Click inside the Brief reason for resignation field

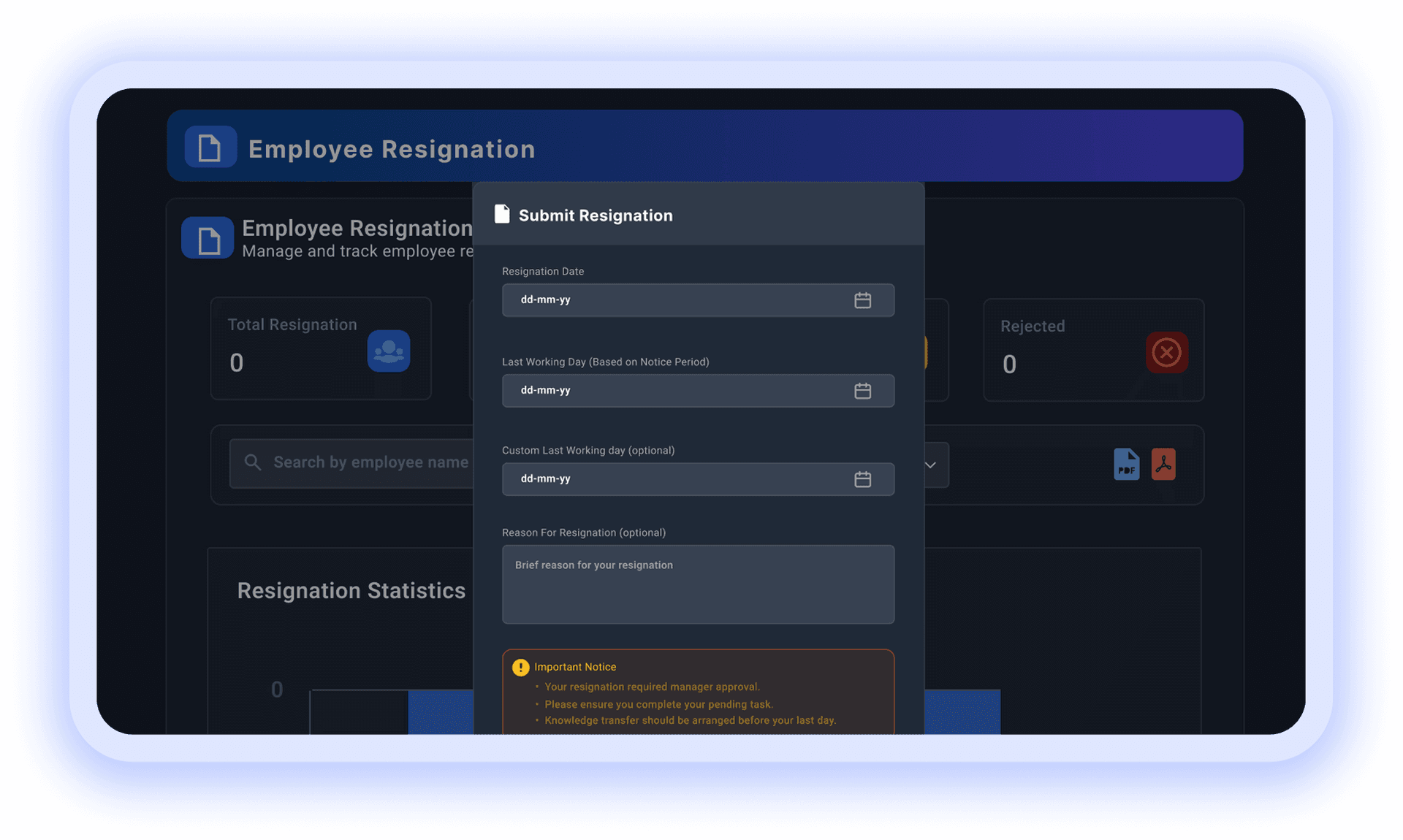(x=698, y=584)
